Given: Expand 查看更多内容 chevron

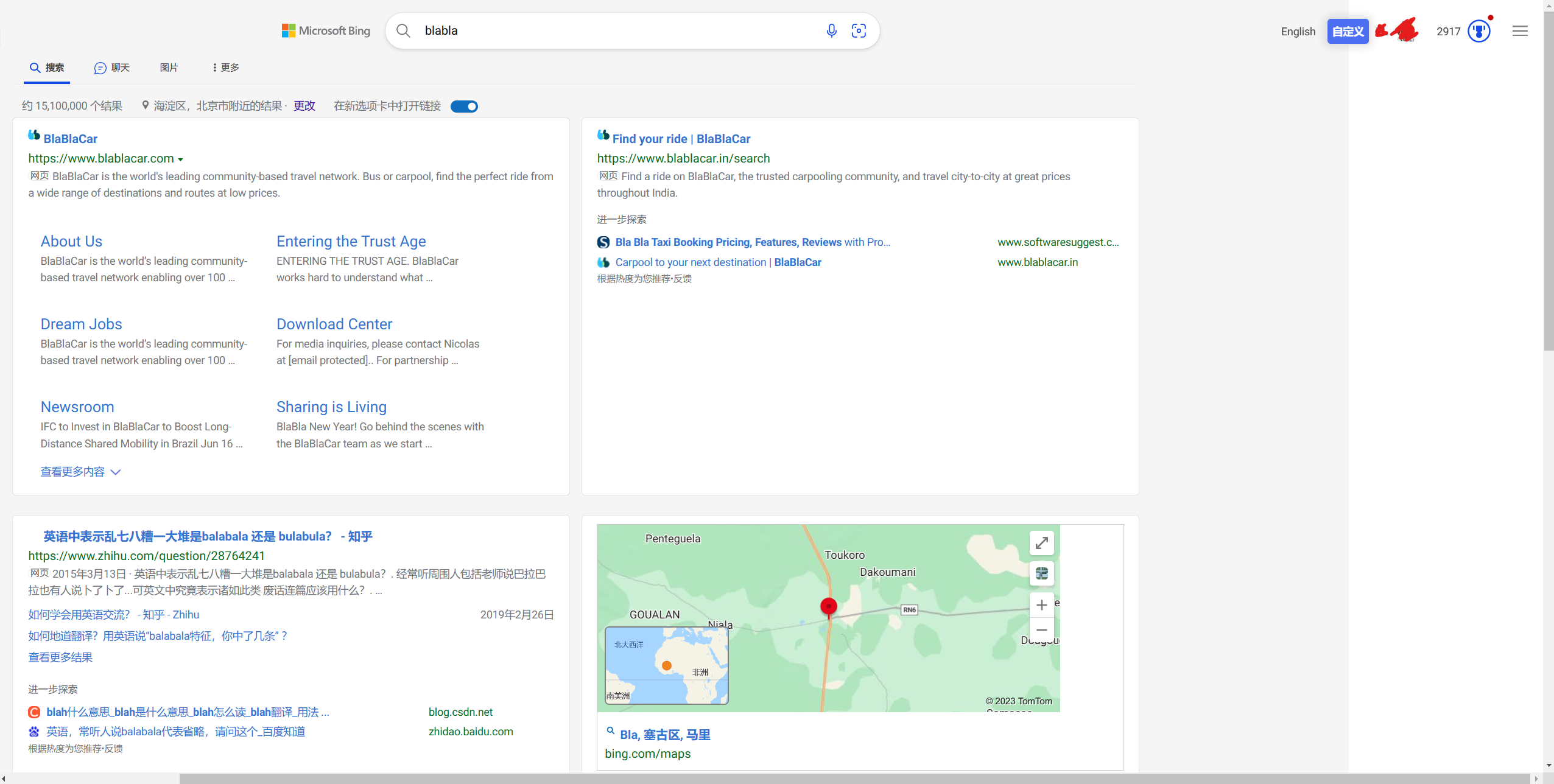Looking at the screenshot, I should 116,472.
